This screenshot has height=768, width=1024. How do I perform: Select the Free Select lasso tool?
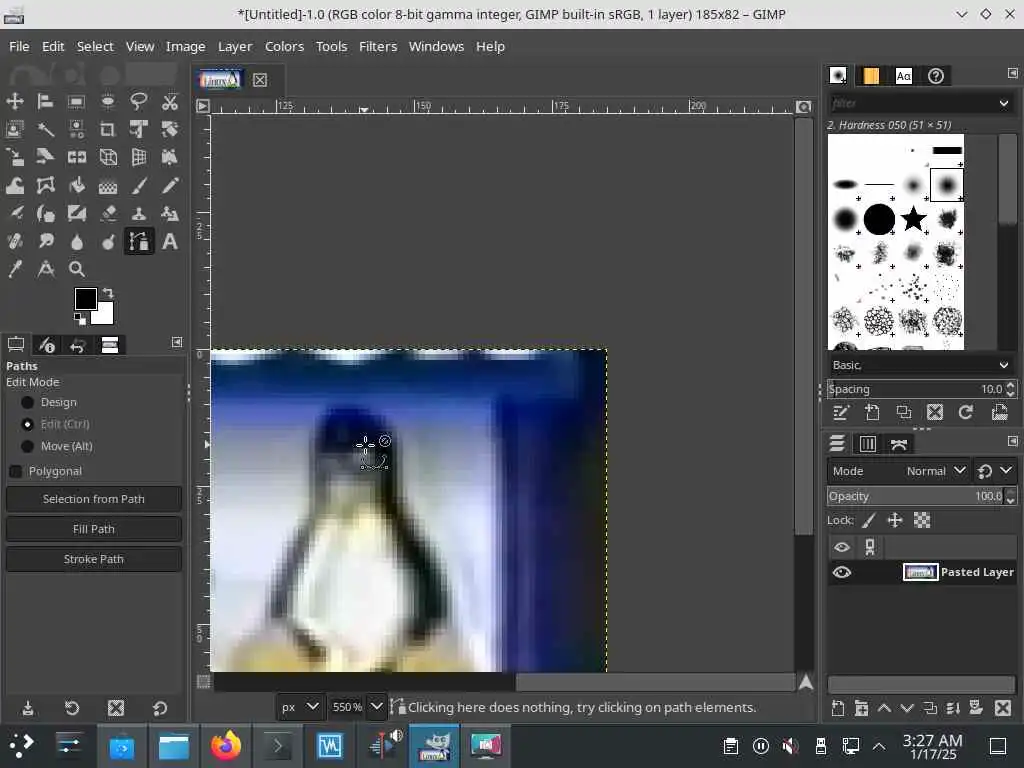click(x=138, y=101)
